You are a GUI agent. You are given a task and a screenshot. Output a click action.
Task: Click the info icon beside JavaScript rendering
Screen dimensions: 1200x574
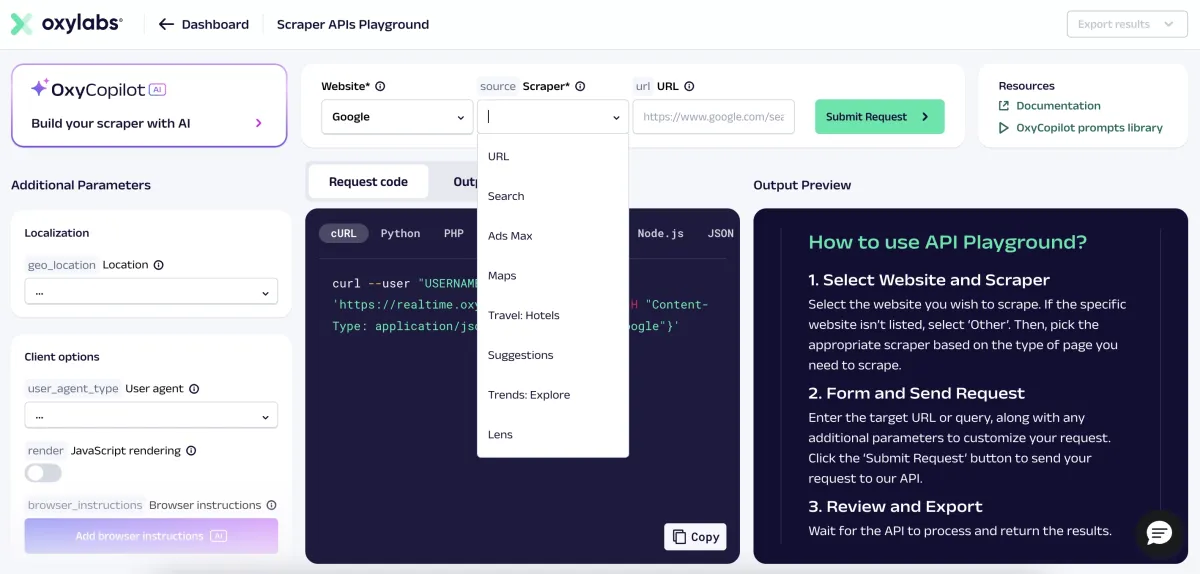(191, 451)
